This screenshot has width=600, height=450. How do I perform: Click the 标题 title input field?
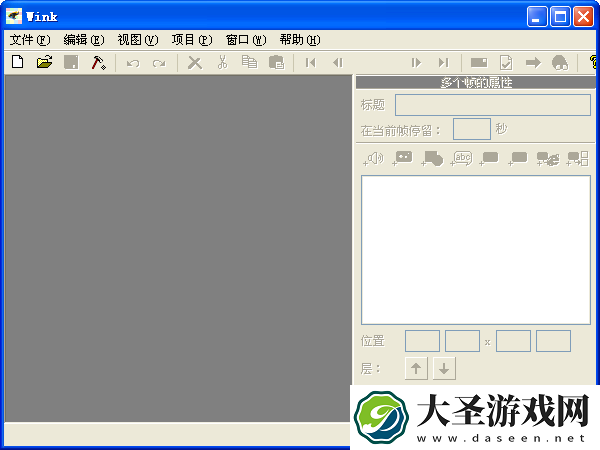pyautogui.click(x=493, y=105)
